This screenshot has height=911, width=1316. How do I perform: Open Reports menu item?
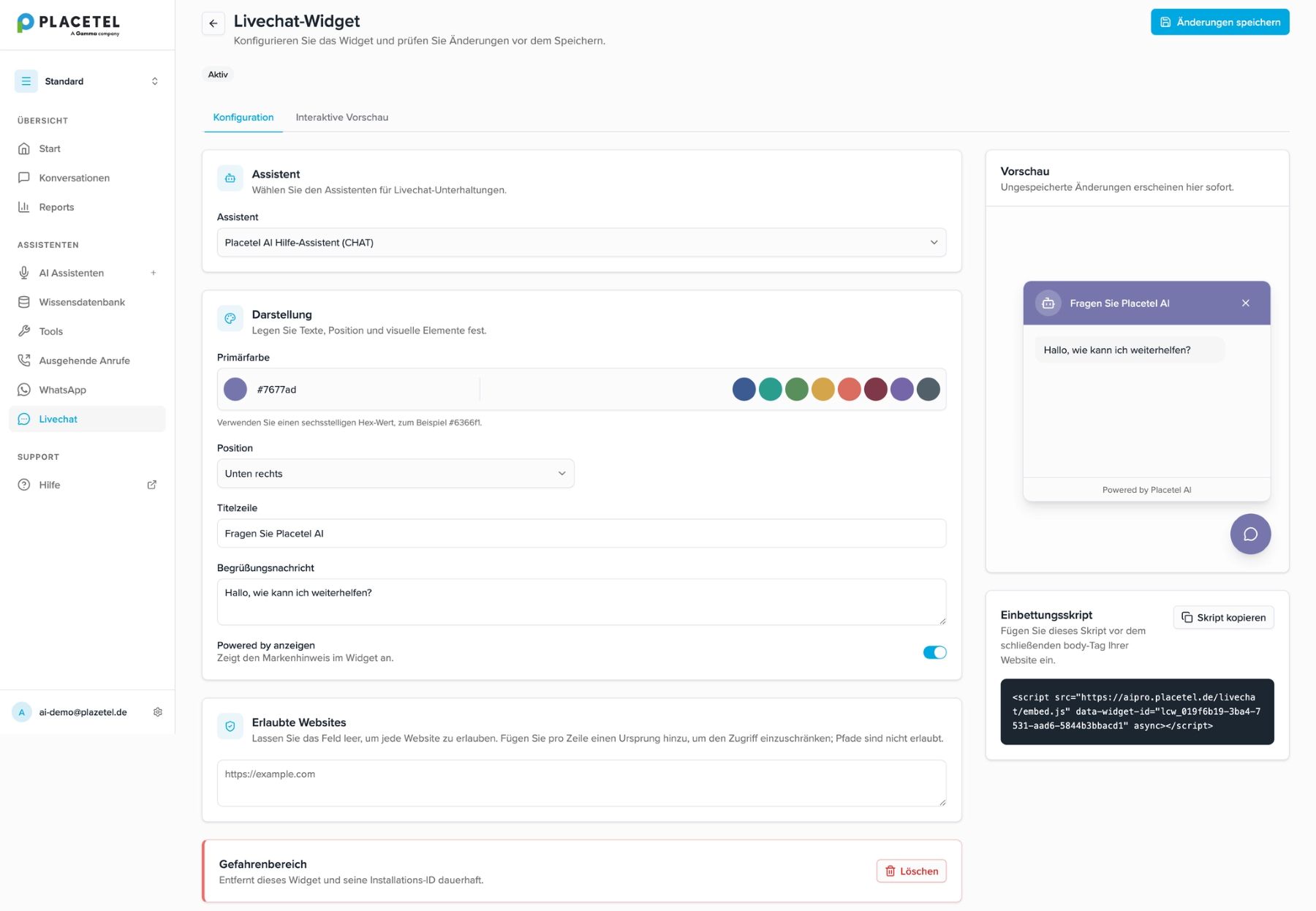88,207
